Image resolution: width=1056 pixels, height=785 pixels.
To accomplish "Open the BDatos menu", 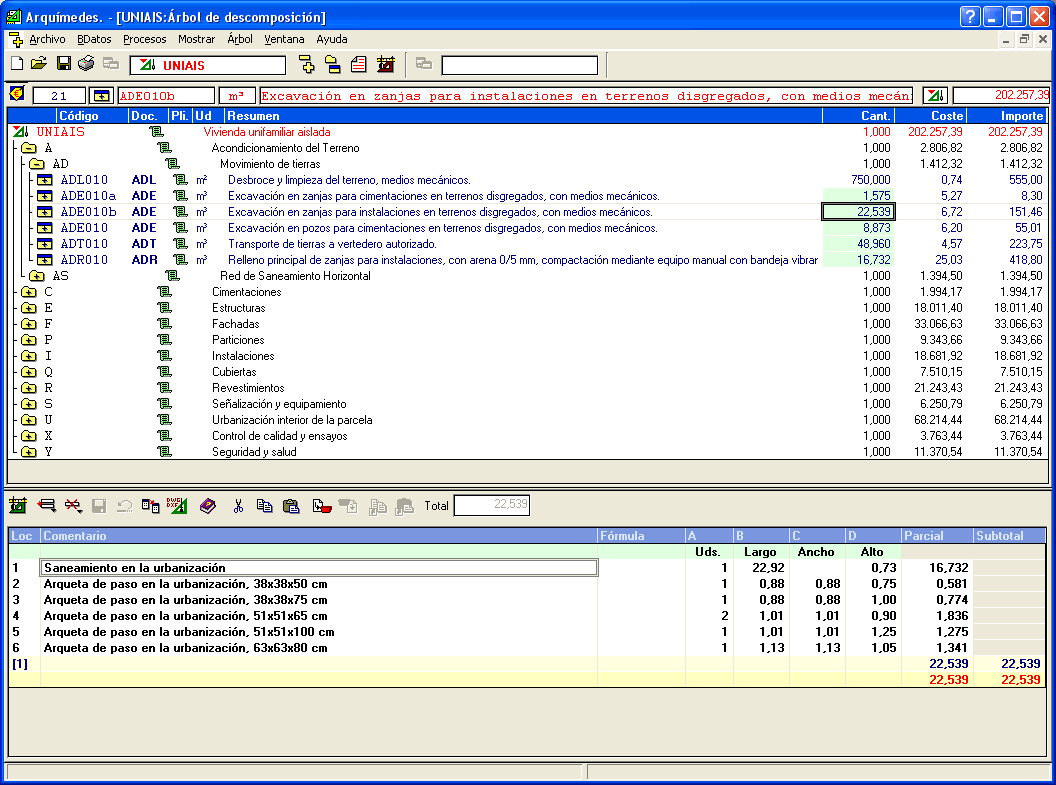I will (x=94, y=39).
